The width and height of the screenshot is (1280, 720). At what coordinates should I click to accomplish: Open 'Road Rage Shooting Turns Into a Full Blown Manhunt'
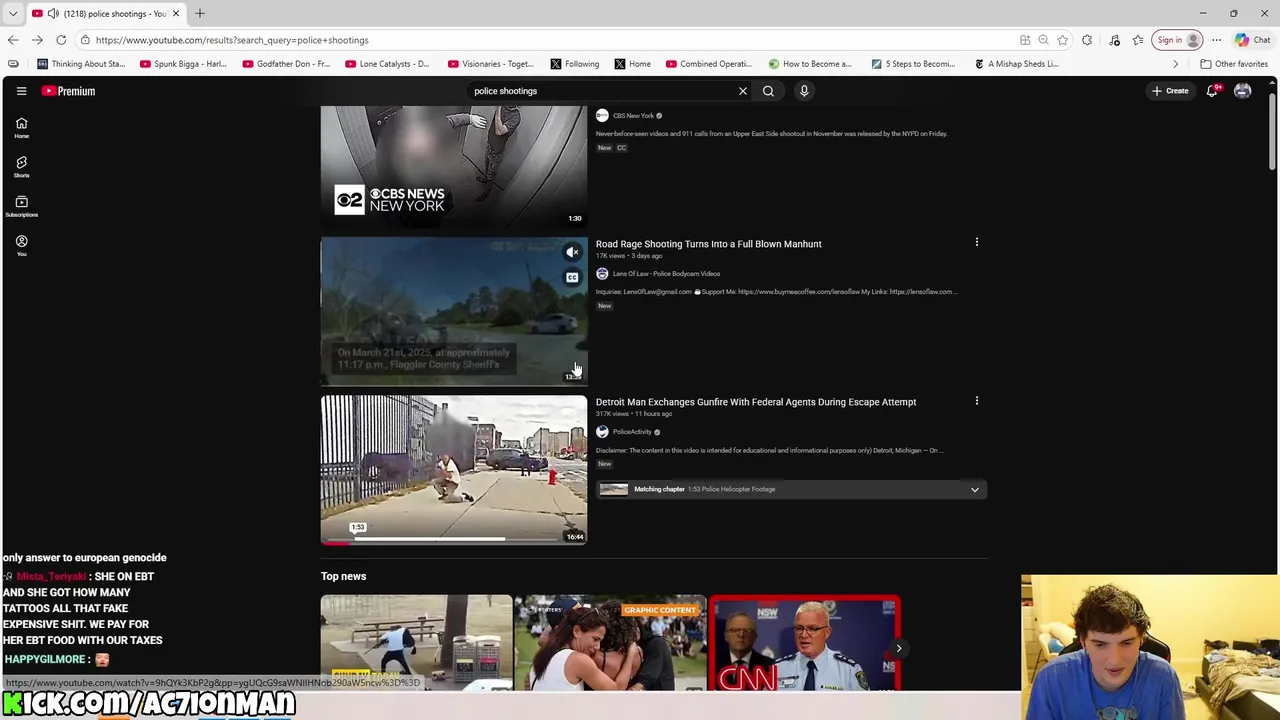click(x=708, y=244)
